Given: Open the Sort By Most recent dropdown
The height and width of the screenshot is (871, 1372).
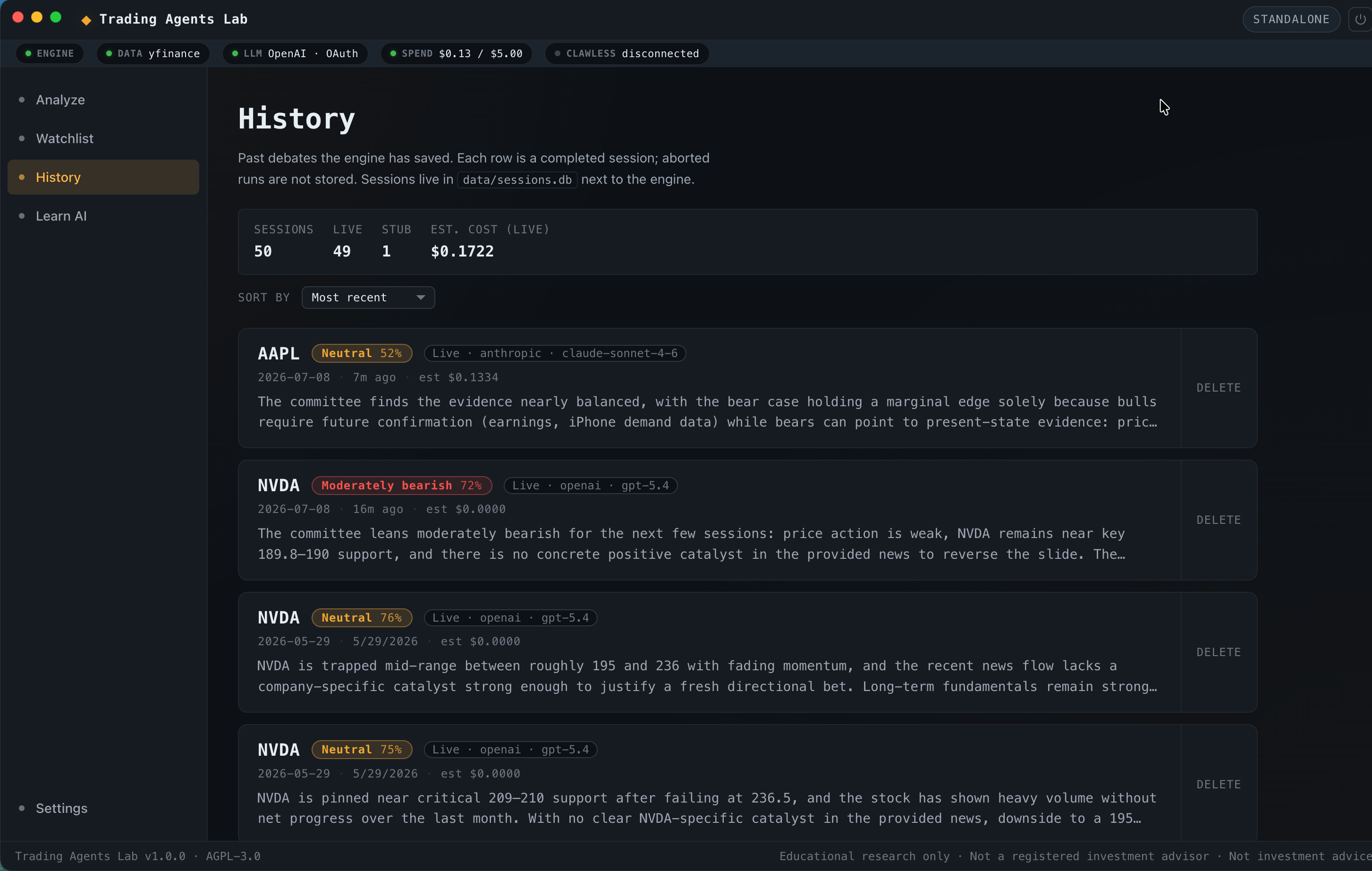Looking at the screenshot, I should (368, 298).
